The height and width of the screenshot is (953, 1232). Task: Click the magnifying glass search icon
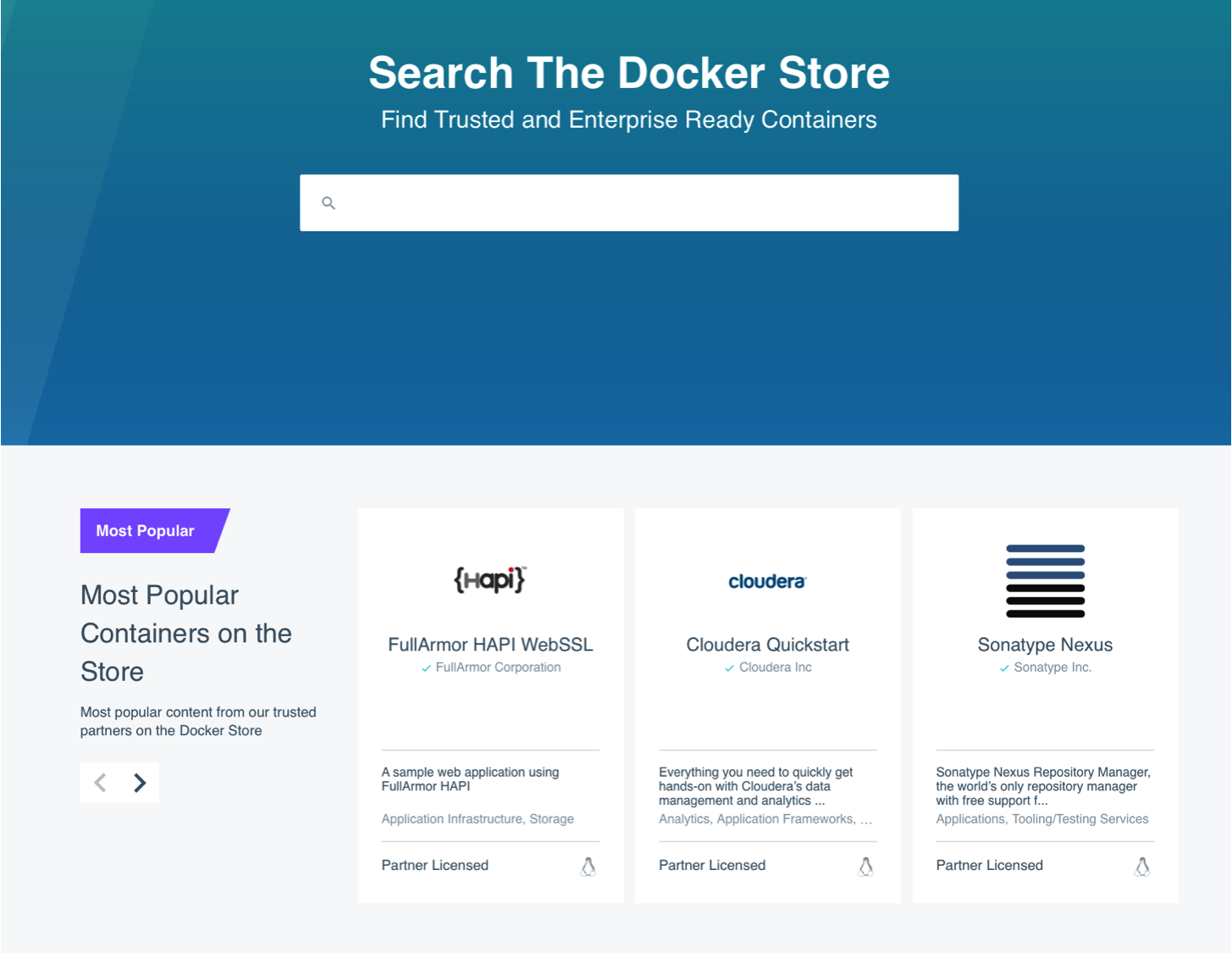point(329,203)
